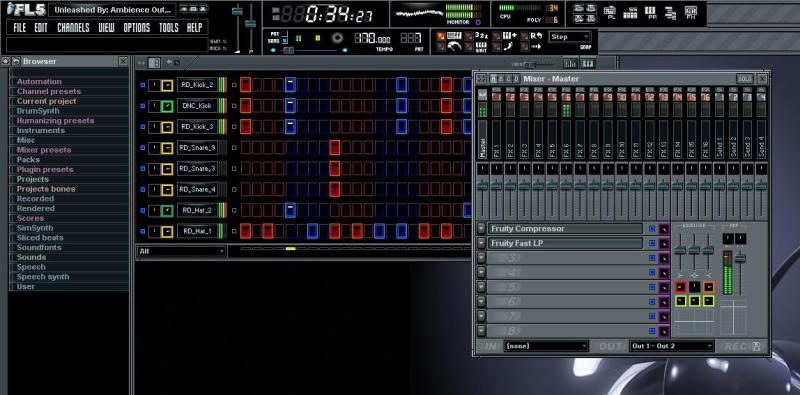Image resolution: width=800 pixels, height=395 pixels.
Task: Click the yellow Stop button in the transport
Action: [317, 38]
